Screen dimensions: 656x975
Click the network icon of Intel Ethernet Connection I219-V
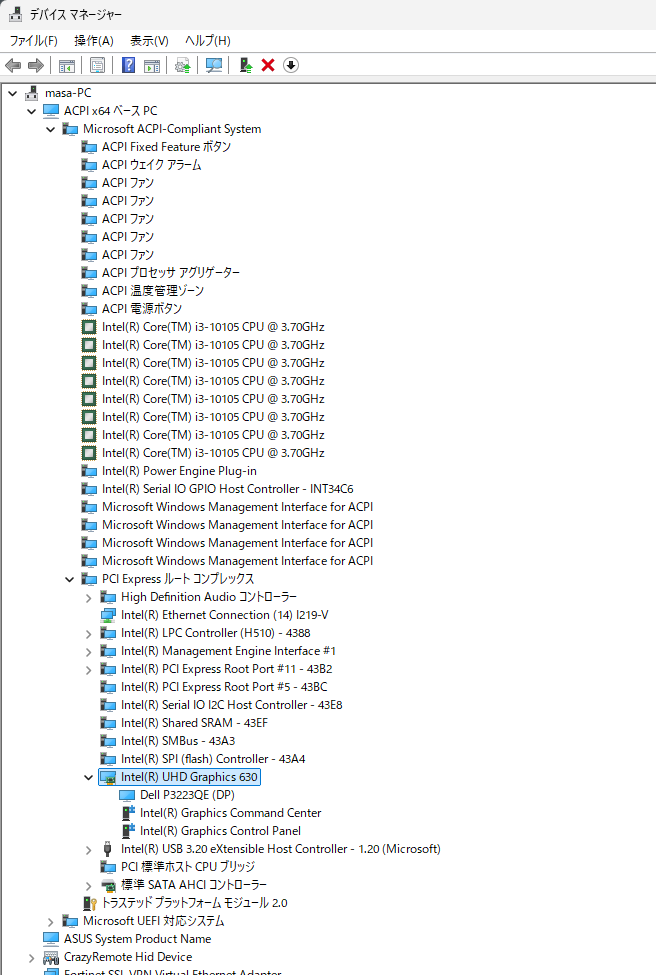pos(108,615)
